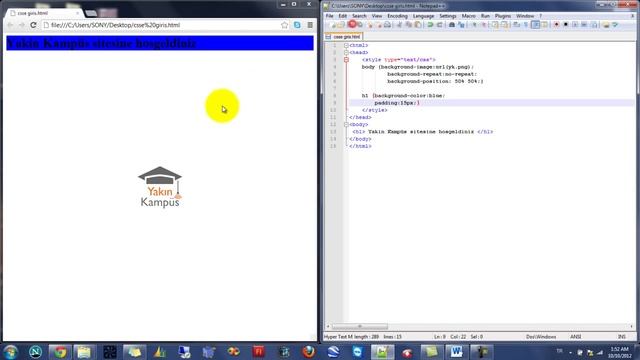640x360 pixels.
Task: Open the File menu in Notepad++
Action: (x=329, y=16)
